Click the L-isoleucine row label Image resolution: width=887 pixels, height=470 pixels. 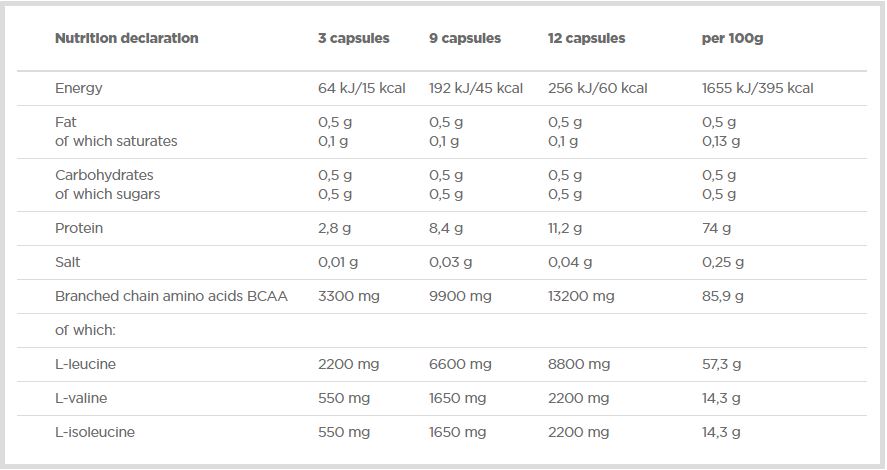point(95,432)
